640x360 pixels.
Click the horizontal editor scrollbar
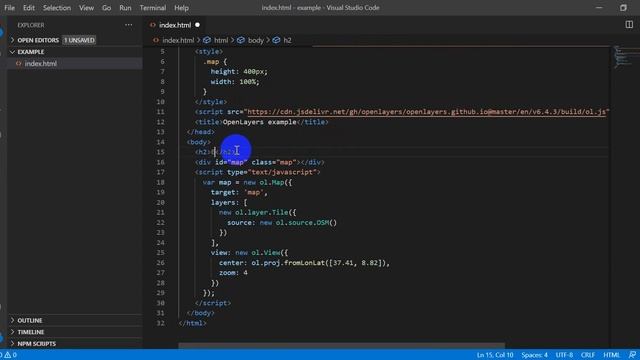[x=341, y=346]
